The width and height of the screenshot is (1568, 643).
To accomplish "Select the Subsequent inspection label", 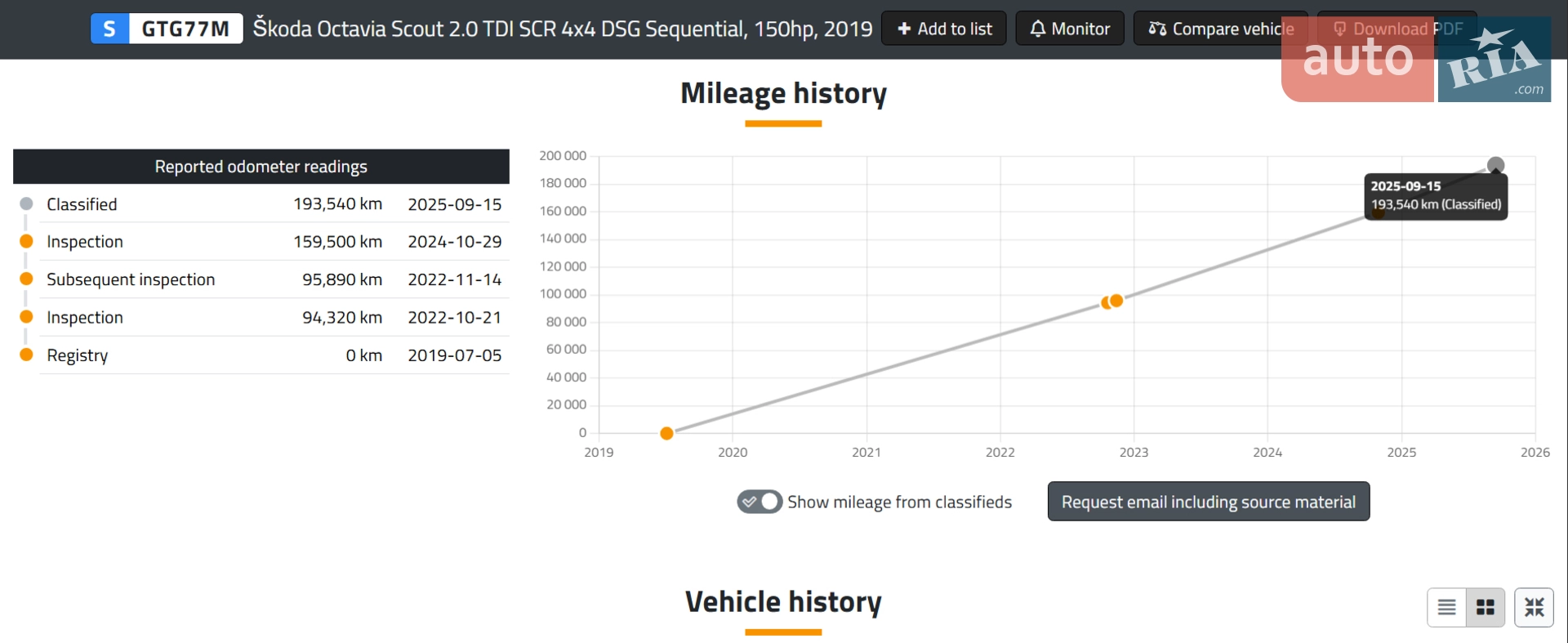I will point(131,279).
